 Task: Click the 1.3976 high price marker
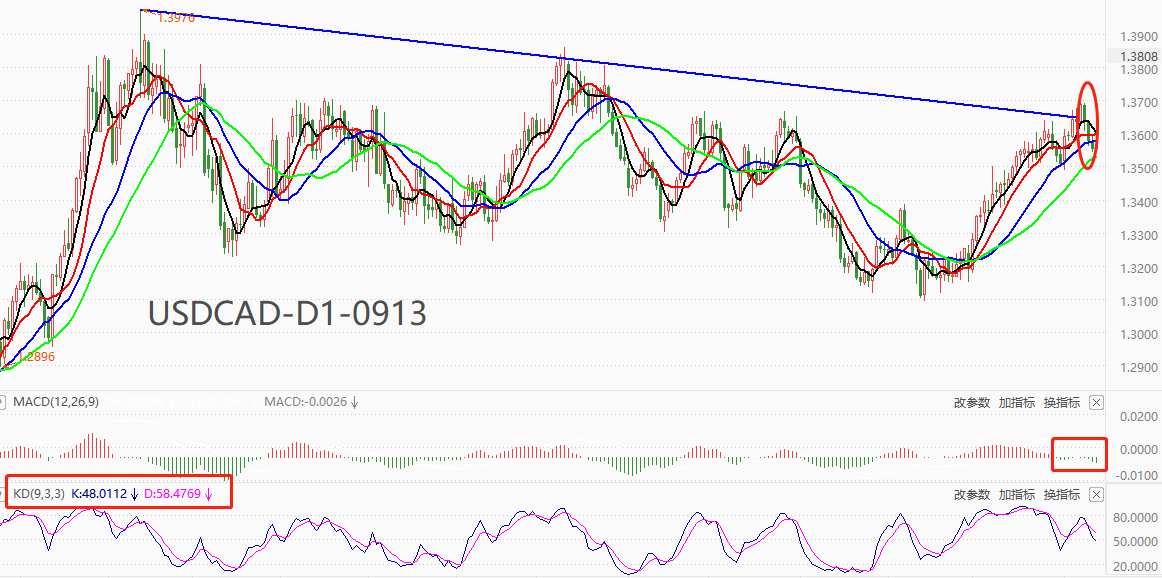[x=176, y=17]
